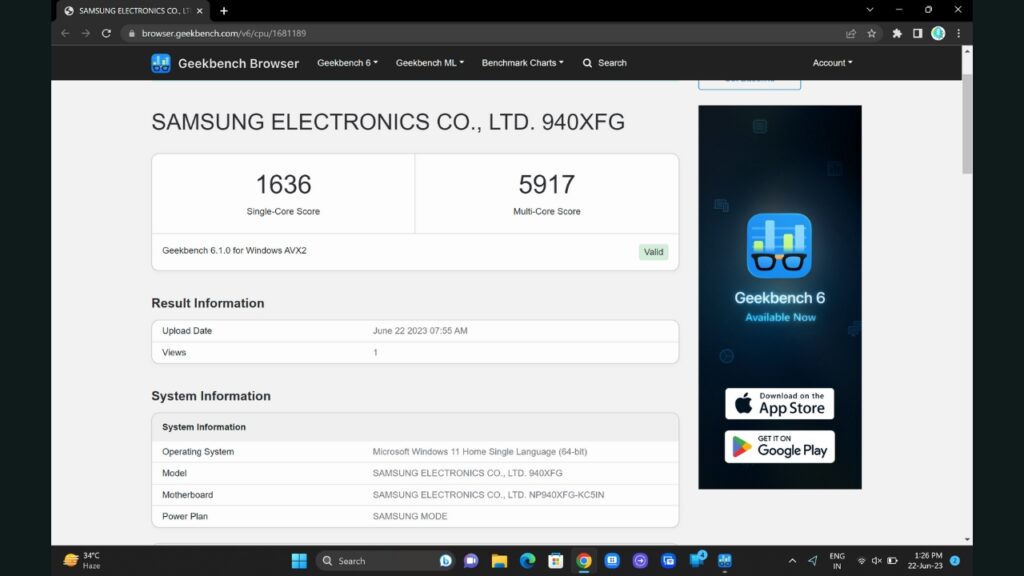
Task: Close the SAMSUNG ELECTRONICS tab
Action: (200, 10)
